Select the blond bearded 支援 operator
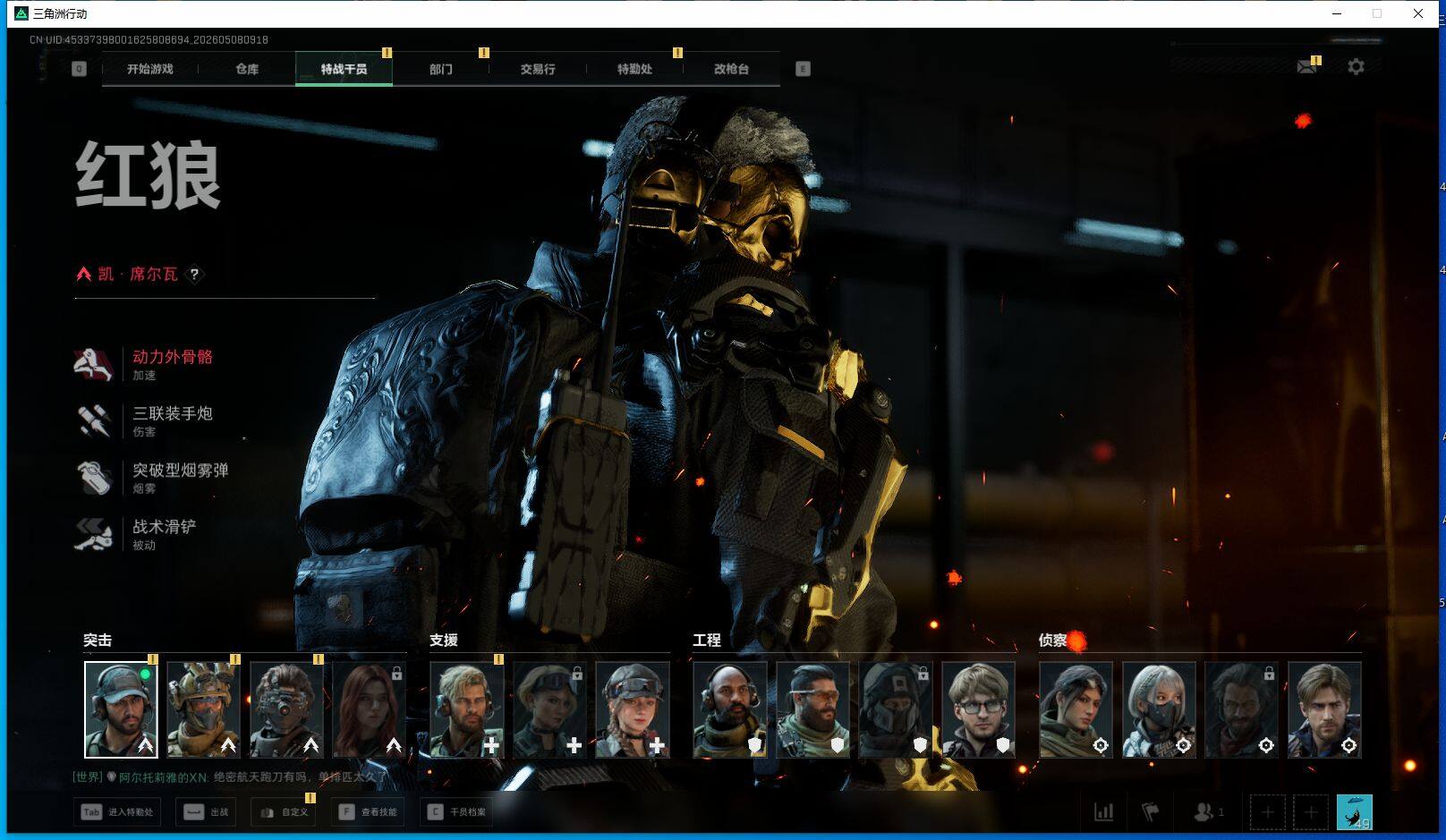The image size is (1446, 840). pos(466,709)
